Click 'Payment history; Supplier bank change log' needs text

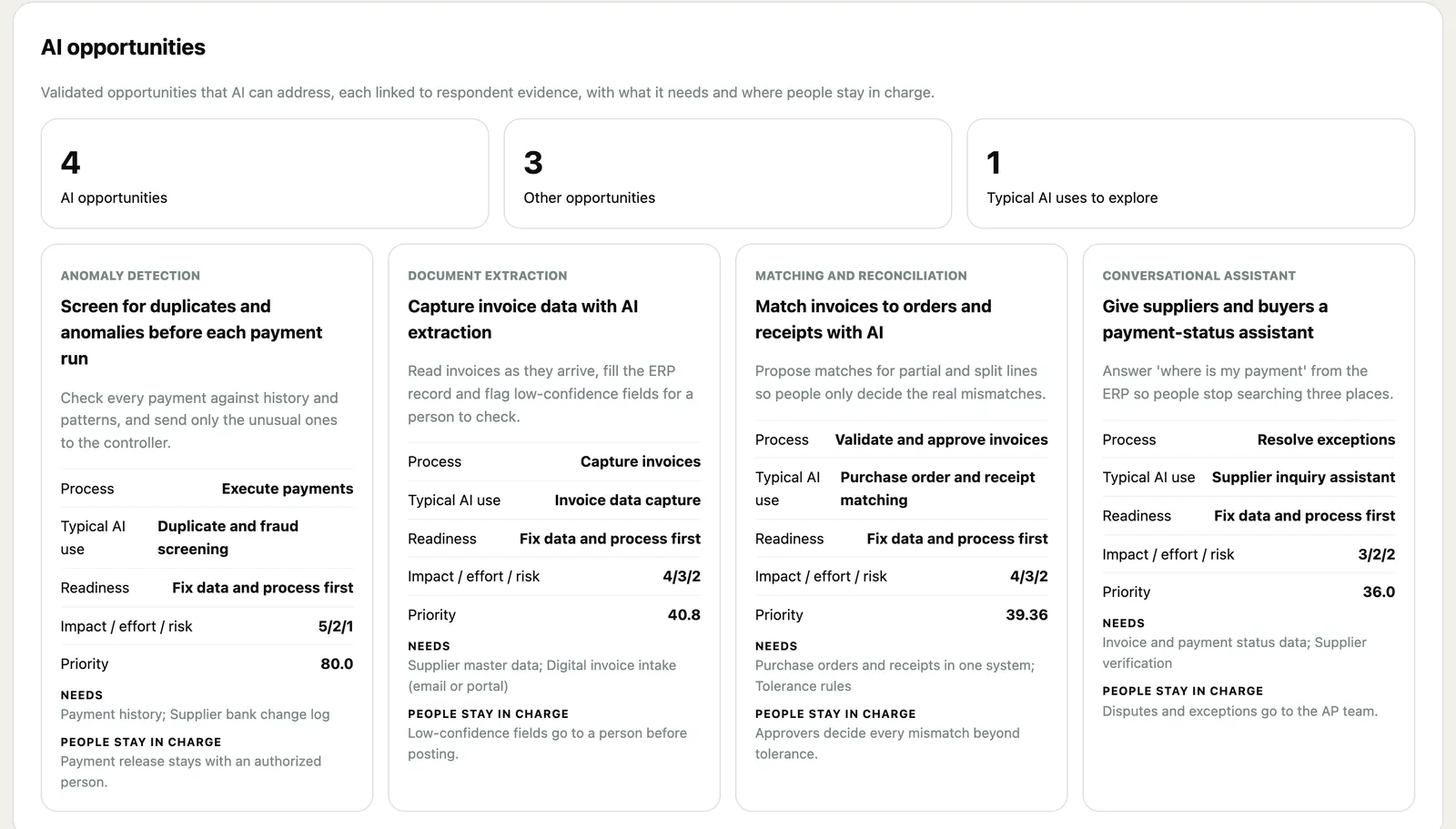pyautogui.click(x=195, y=714)
